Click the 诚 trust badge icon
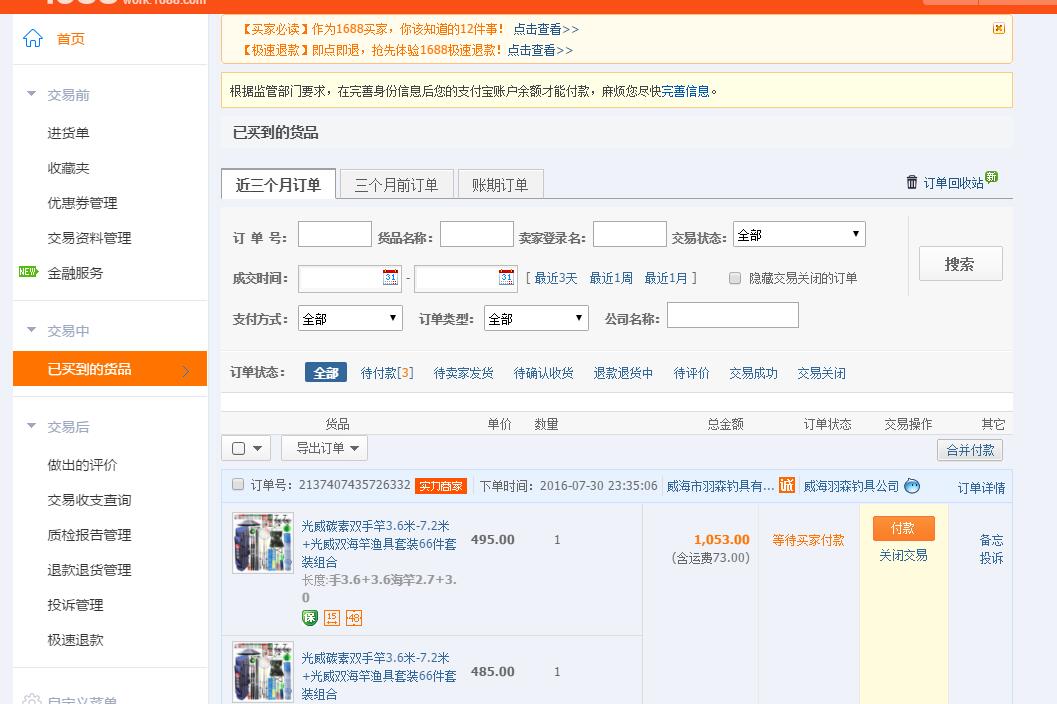The image size is (1057, 704). point(787,486)
